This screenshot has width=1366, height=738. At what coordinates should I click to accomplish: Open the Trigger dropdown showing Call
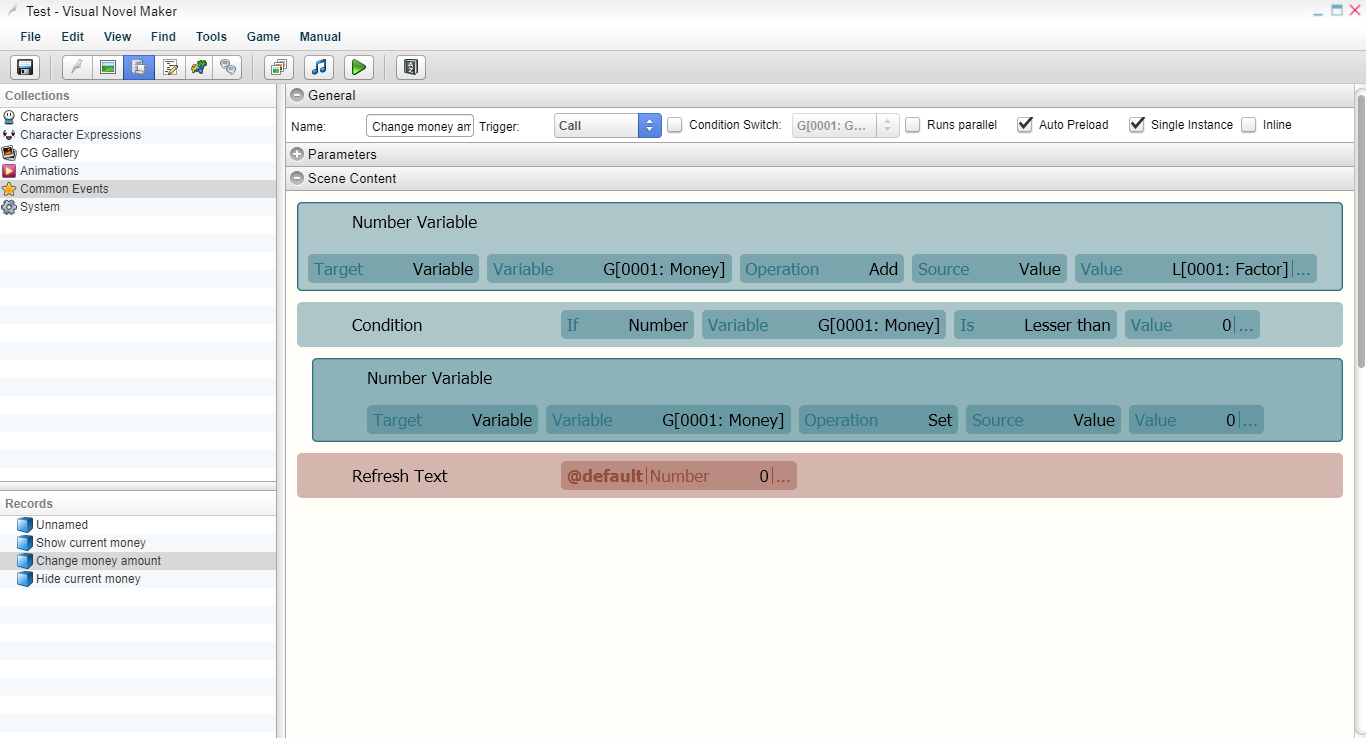tap(608, 125)
